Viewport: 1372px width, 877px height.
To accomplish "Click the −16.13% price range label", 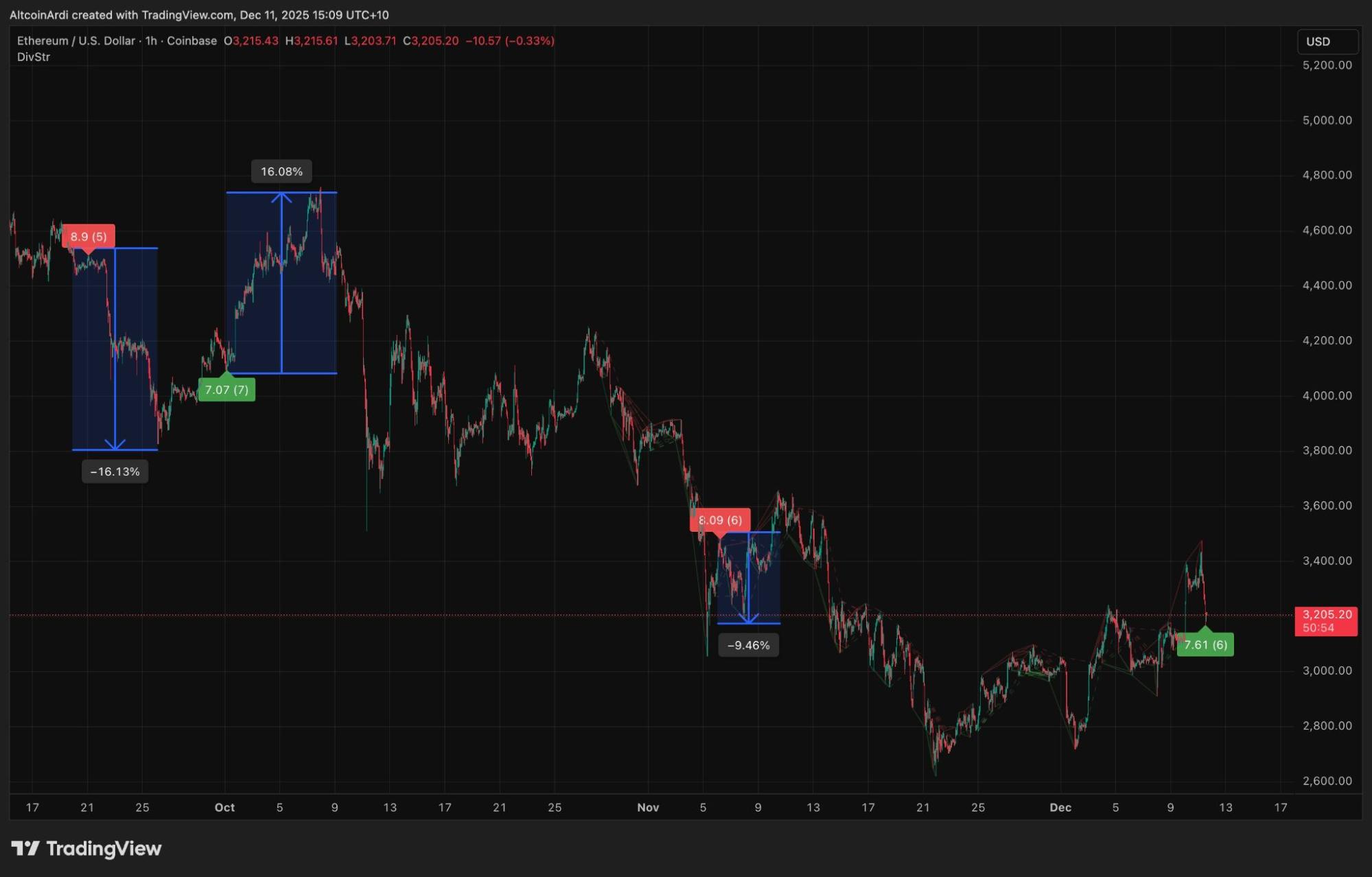I will [x=115, y=471].
